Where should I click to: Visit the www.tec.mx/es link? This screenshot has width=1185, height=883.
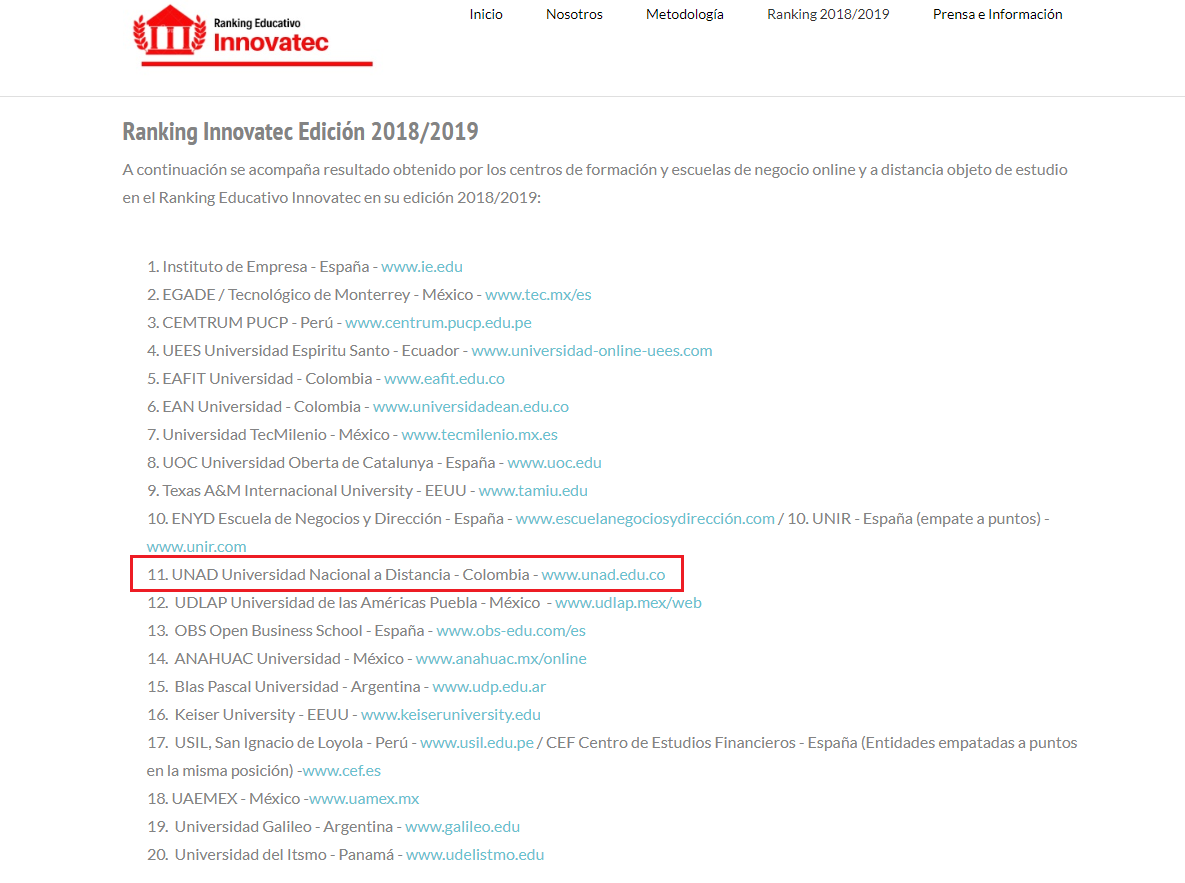538,294
